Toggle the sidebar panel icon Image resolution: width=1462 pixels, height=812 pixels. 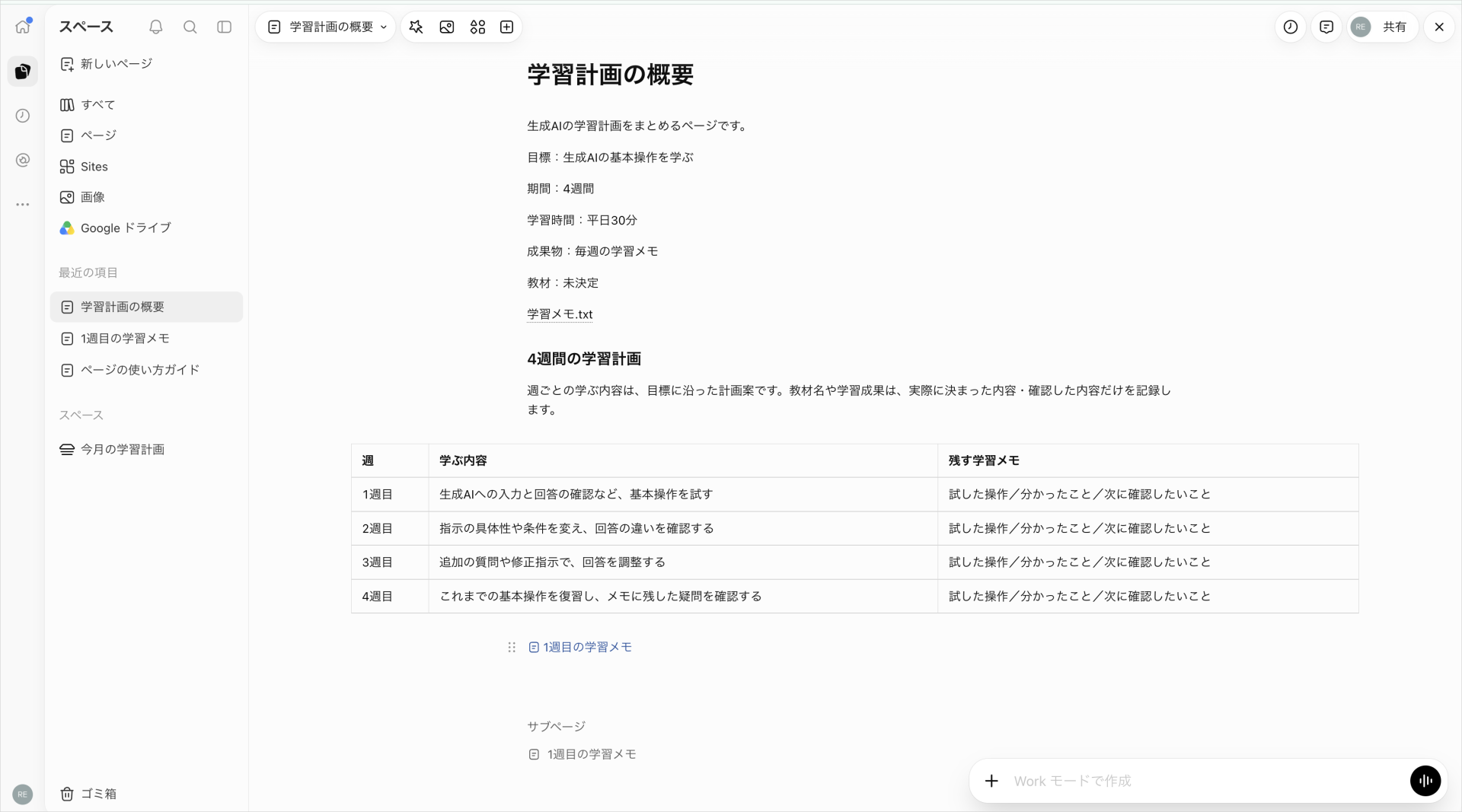coord(225,27)
